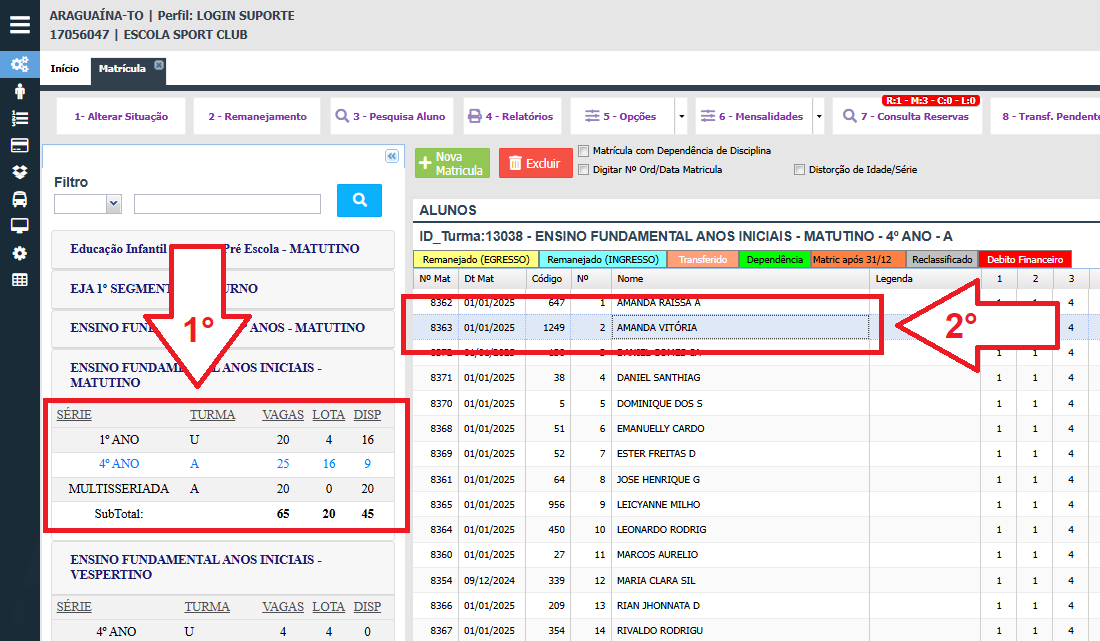Image resolution: width=1100 pixels, height=641 pixels.
Task: Open the checklist sidebar icon
Action: tap(20, 119)
